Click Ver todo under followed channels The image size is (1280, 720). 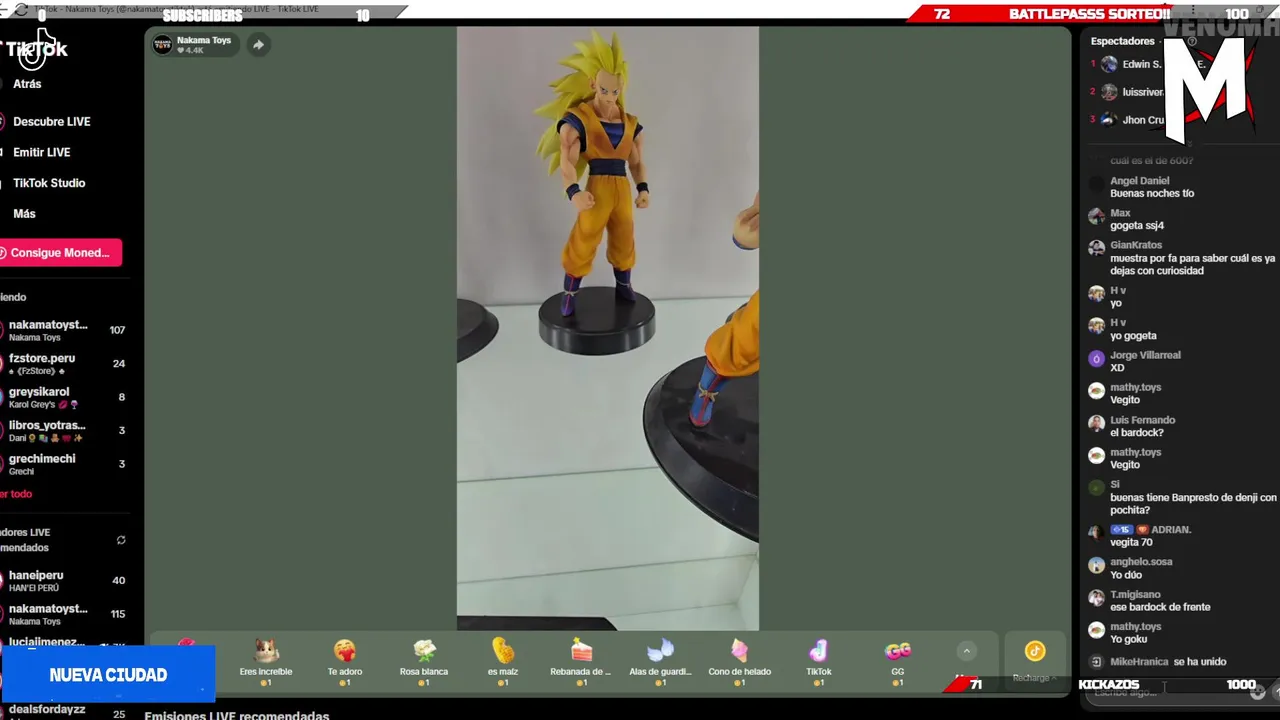coord(17,494)
